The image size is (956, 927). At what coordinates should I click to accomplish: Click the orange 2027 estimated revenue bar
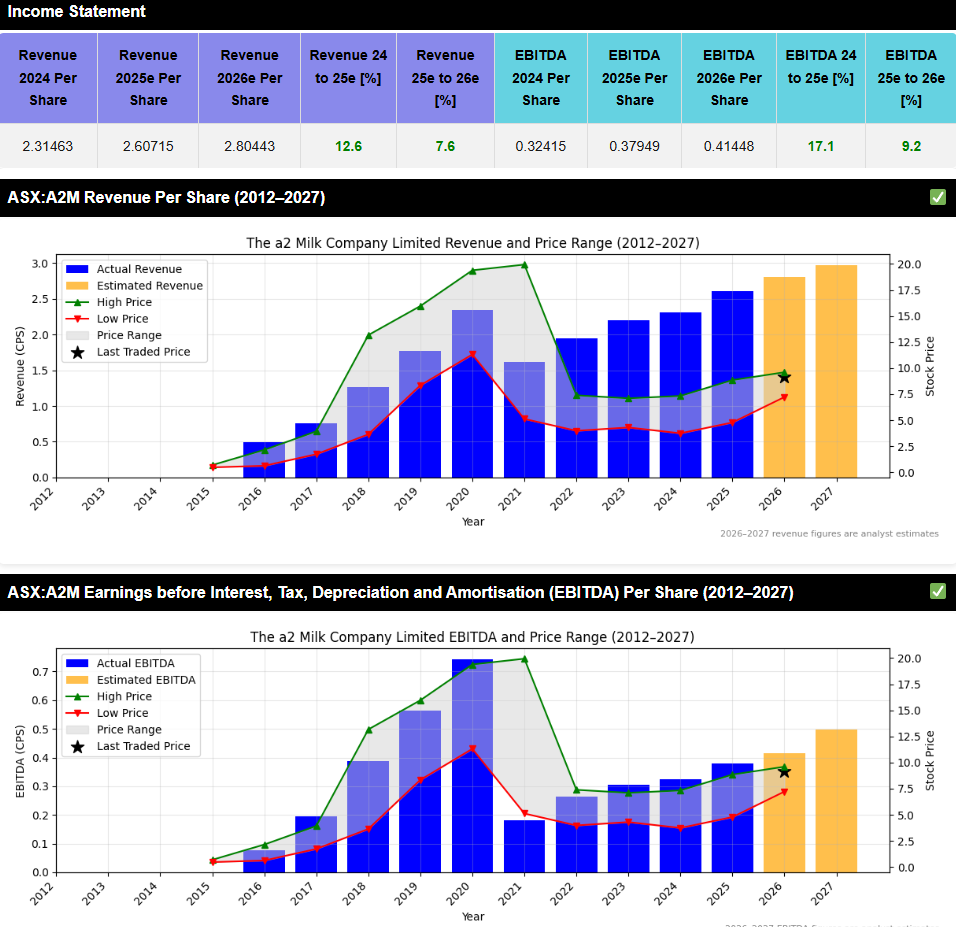coord(836,372)
